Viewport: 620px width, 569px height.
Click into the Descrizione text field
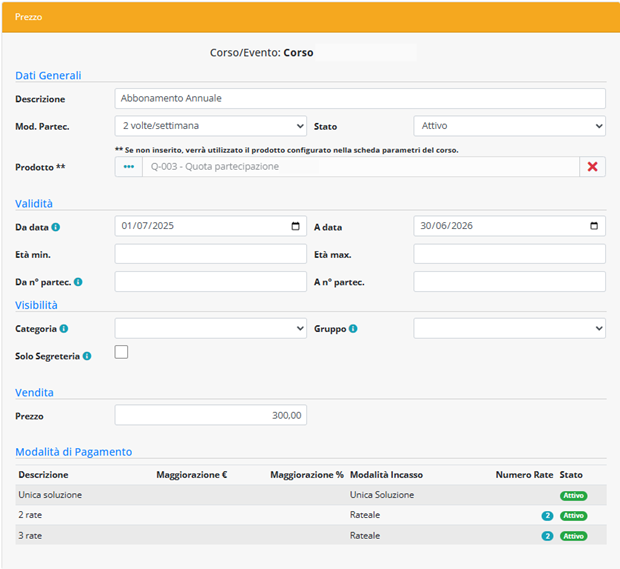360,99
